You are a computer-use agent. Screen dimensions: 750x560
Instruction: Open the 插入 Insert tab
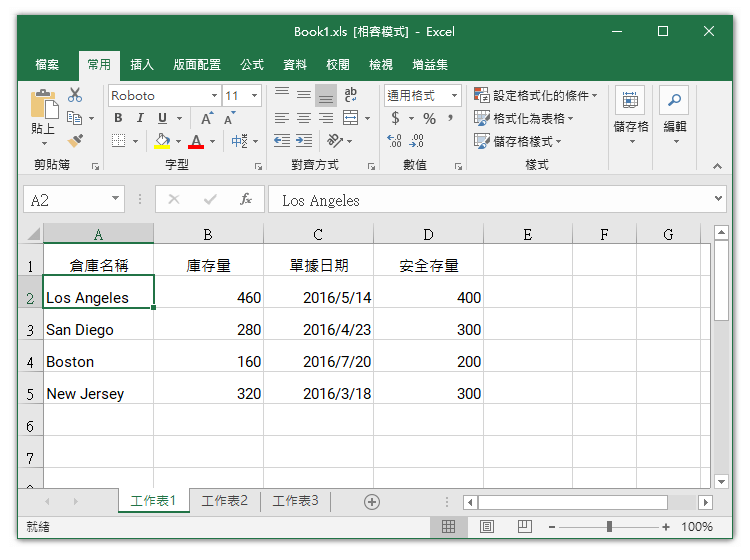(142, 65)
